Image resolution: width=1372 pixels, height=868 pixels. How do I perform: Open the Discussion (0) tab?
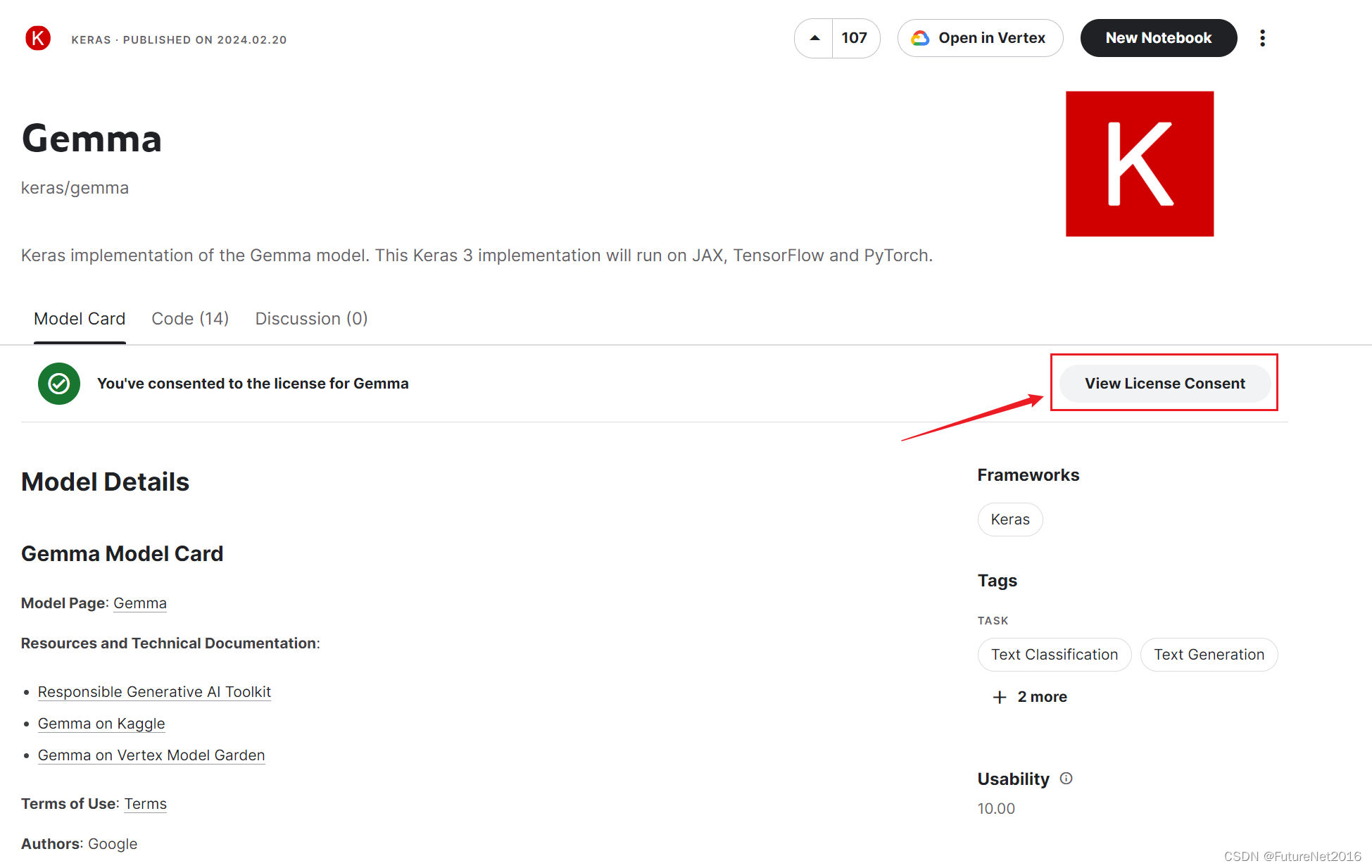point(311,319)
